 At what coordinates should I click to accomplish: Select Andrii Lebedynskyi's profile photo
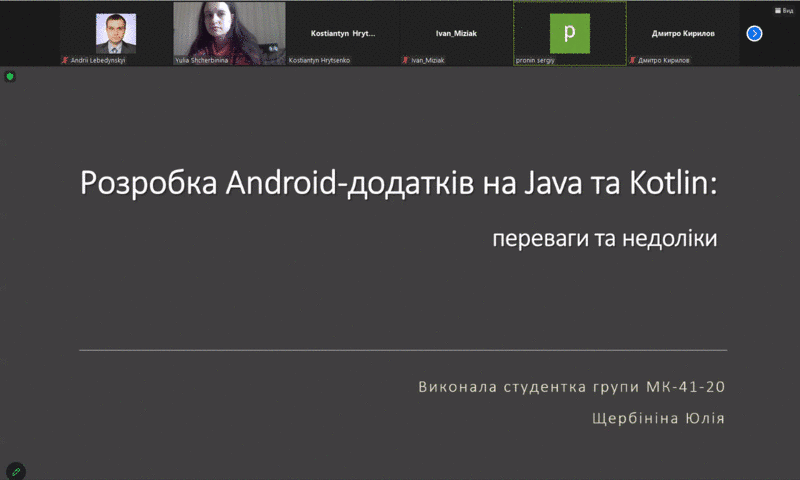(115, 33)
